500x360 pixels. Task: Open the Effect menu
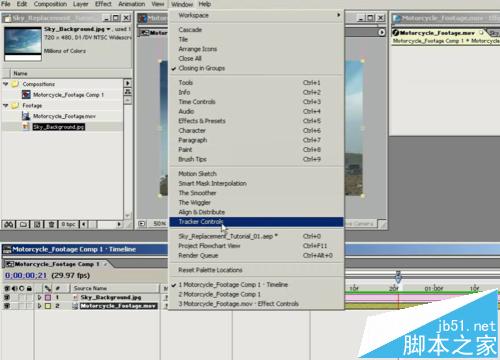coord(103,4)
